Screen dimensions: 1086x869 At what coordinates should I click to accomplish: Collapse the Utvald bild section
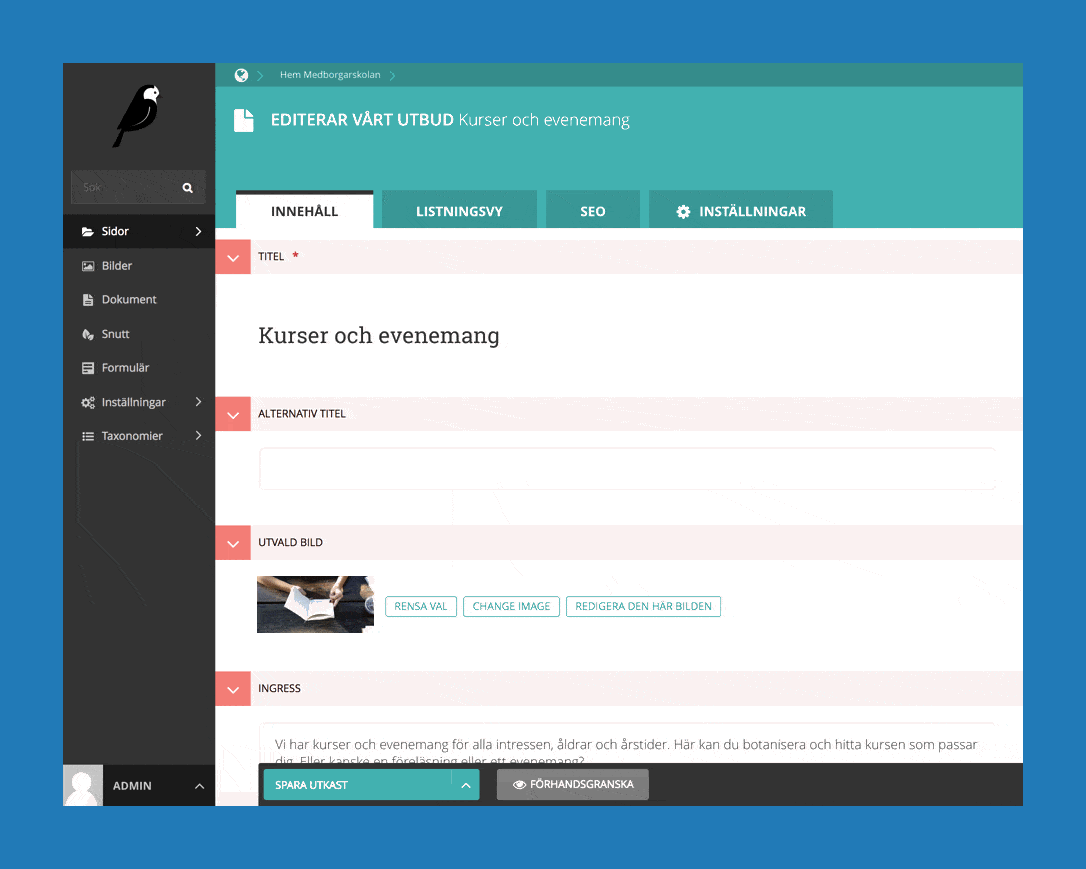[x=233, y=543]
